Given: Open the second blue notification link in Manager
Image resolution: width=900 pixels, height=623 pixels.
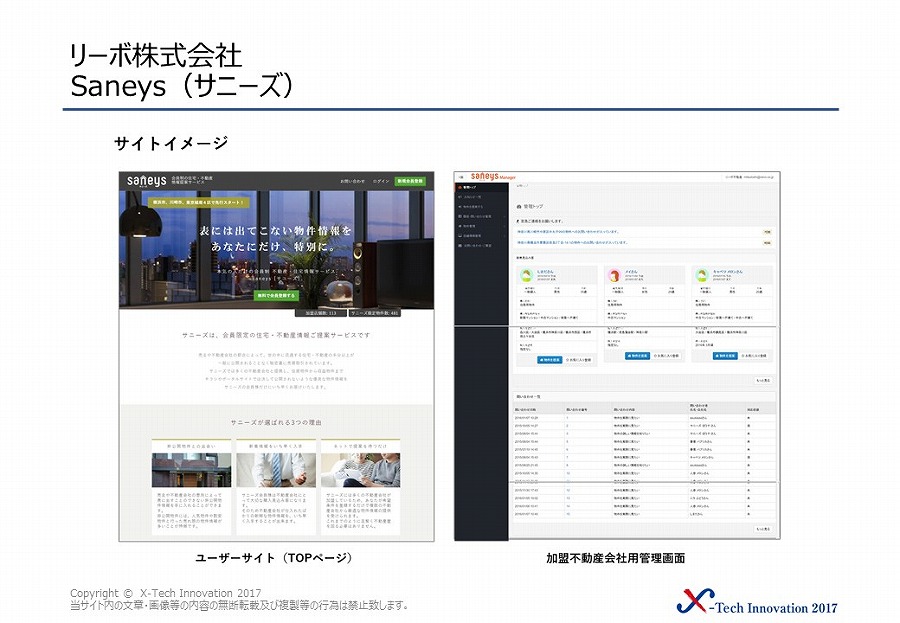Looking at the screenshot, I should 572,242.
